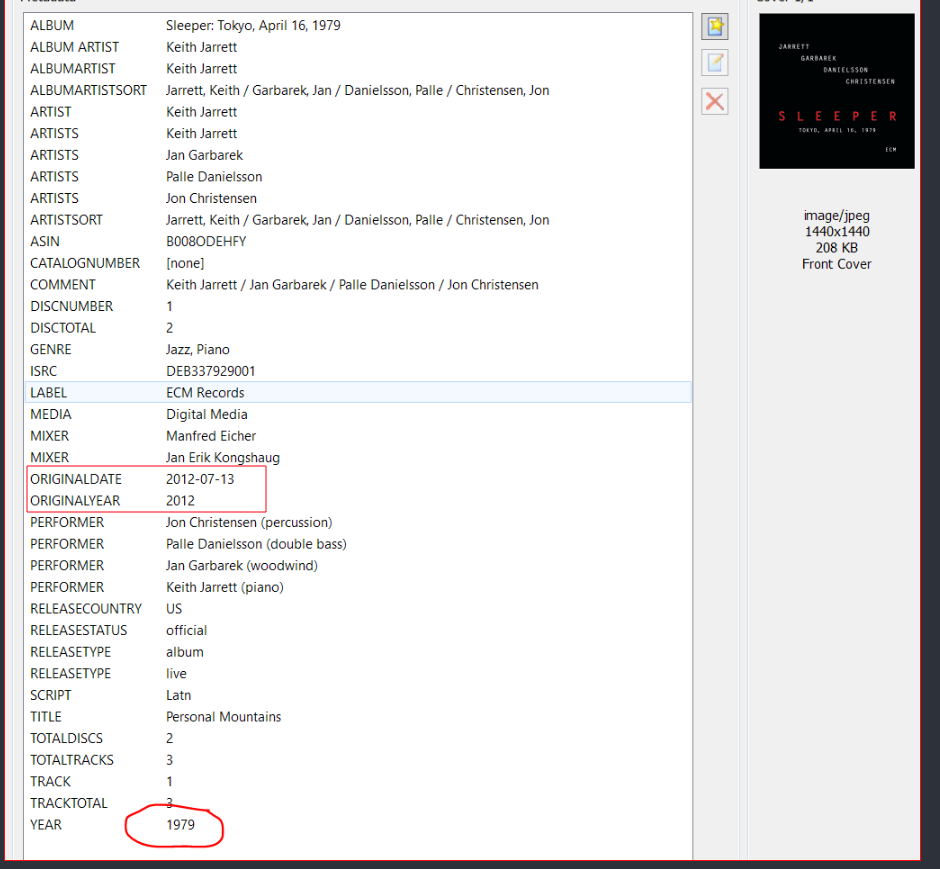Select the TITLE row 'Personal Mountains'
This screenshot has width=940, height=869.
[x=358, y=716]
